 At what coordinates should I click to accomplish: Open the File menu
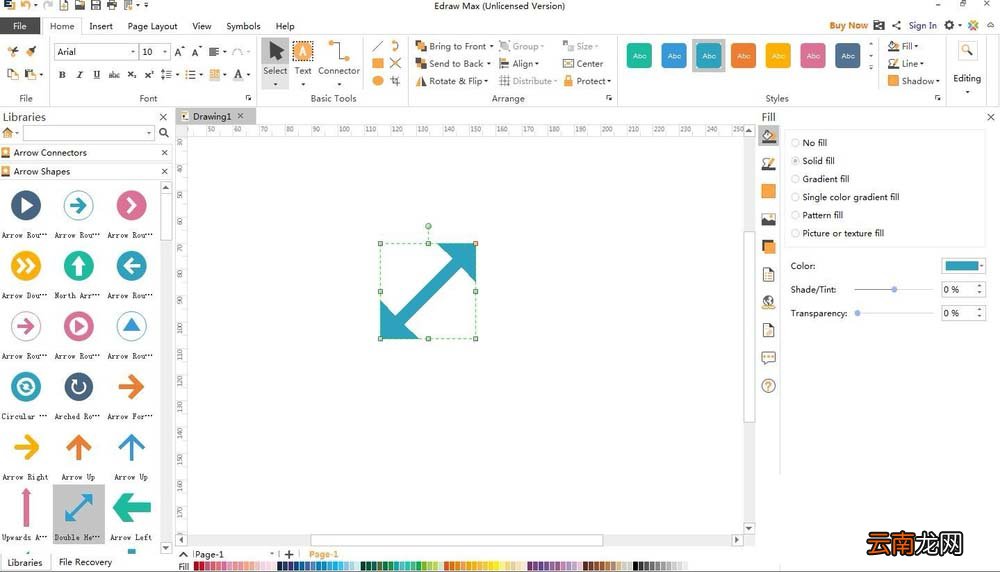coord(20,26)
